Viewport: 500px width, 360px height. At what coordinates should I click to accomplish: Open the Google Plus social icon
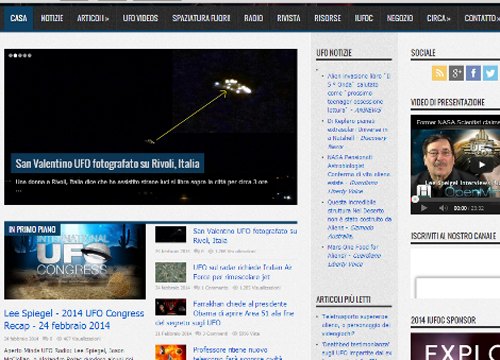pyautogui.click(x=456, y=73)
